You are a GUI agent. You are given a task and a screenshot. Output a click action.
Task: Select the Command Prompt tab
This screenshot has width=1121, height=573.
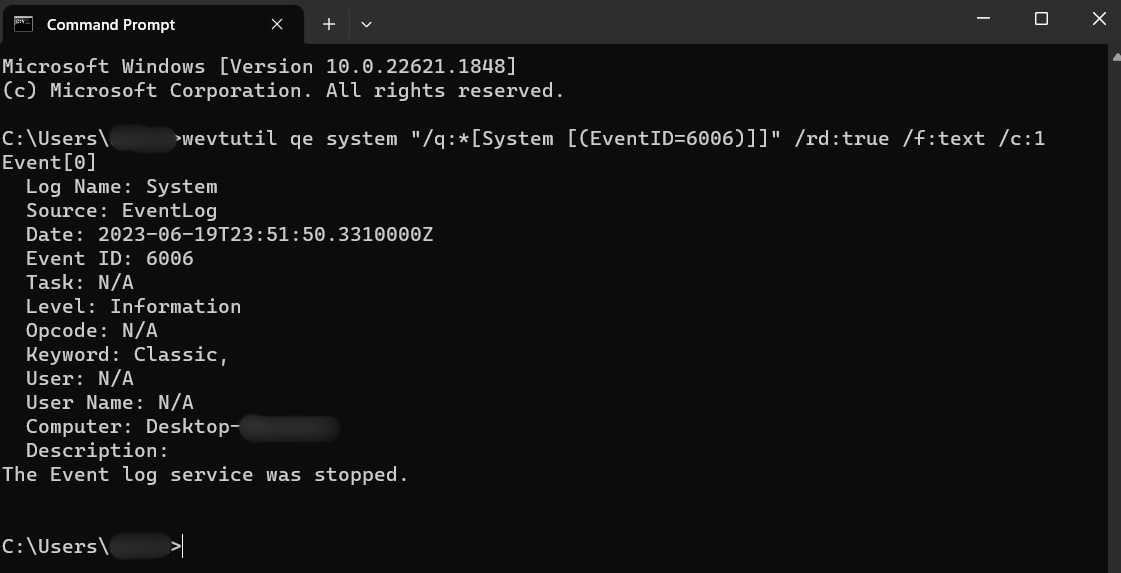pyautogui.click(x=111, y=24)
